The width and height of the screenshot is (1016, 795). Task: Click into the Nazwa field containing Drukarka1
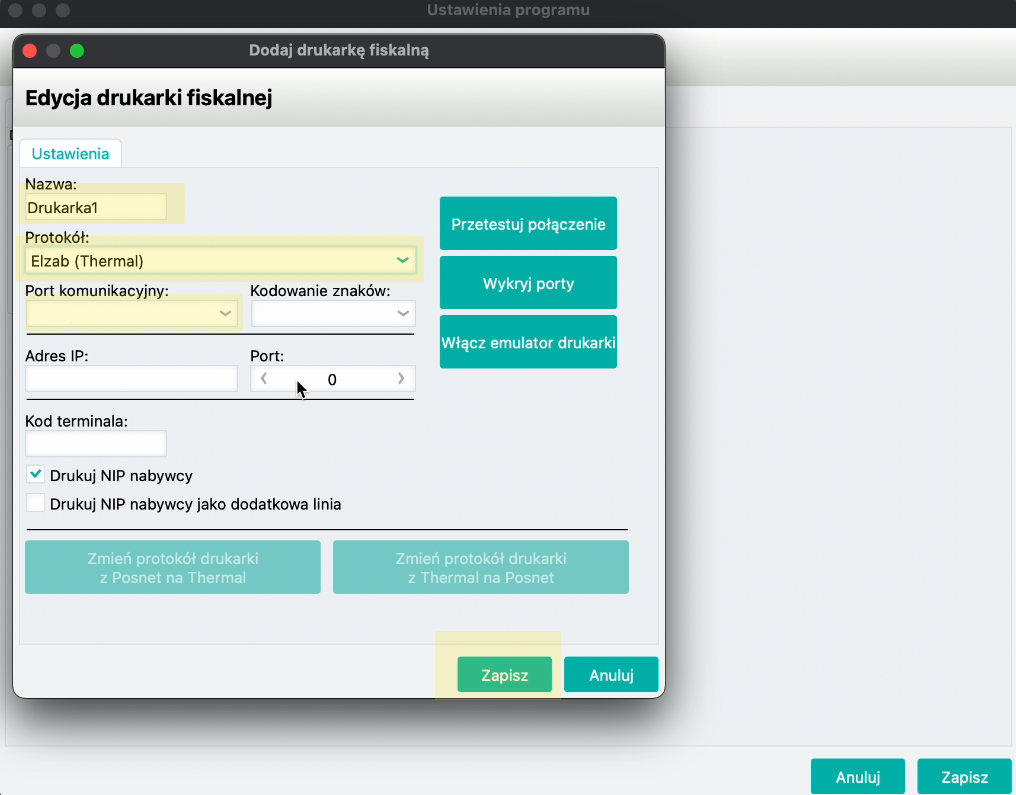96,207
